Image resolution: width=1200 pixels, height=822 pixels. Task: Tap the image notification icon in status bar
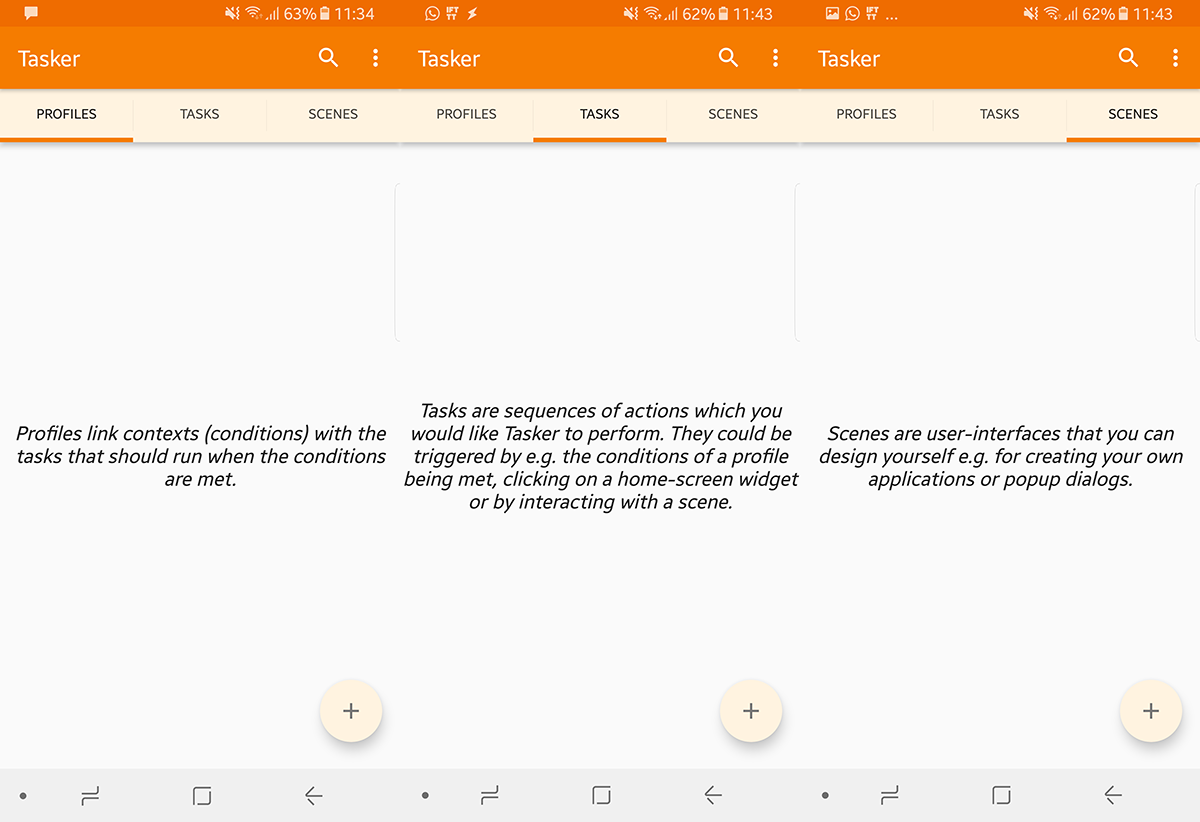[832, 14]
